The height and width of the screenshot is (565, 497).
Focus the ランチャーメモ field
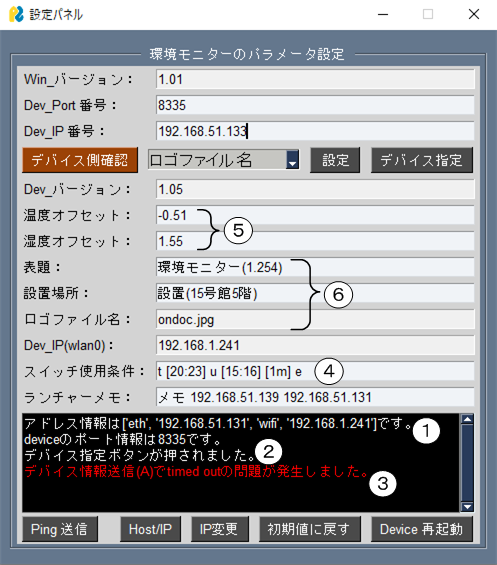point(315,397)
